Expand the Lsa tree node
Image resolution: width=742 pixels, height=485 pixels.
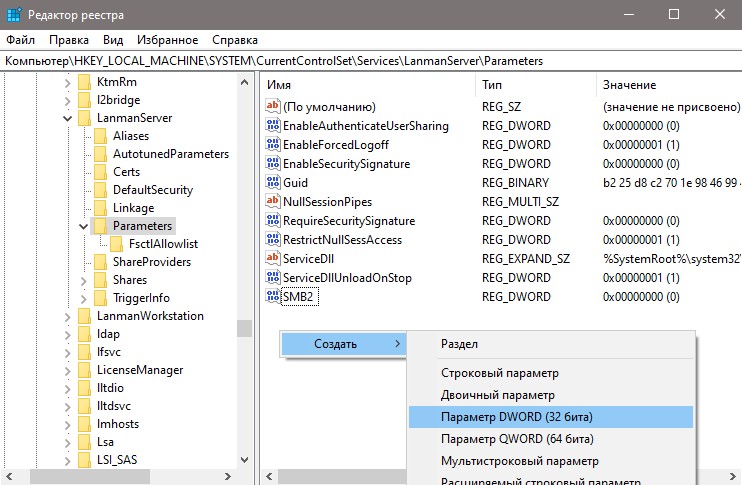(x=67, y=443)
